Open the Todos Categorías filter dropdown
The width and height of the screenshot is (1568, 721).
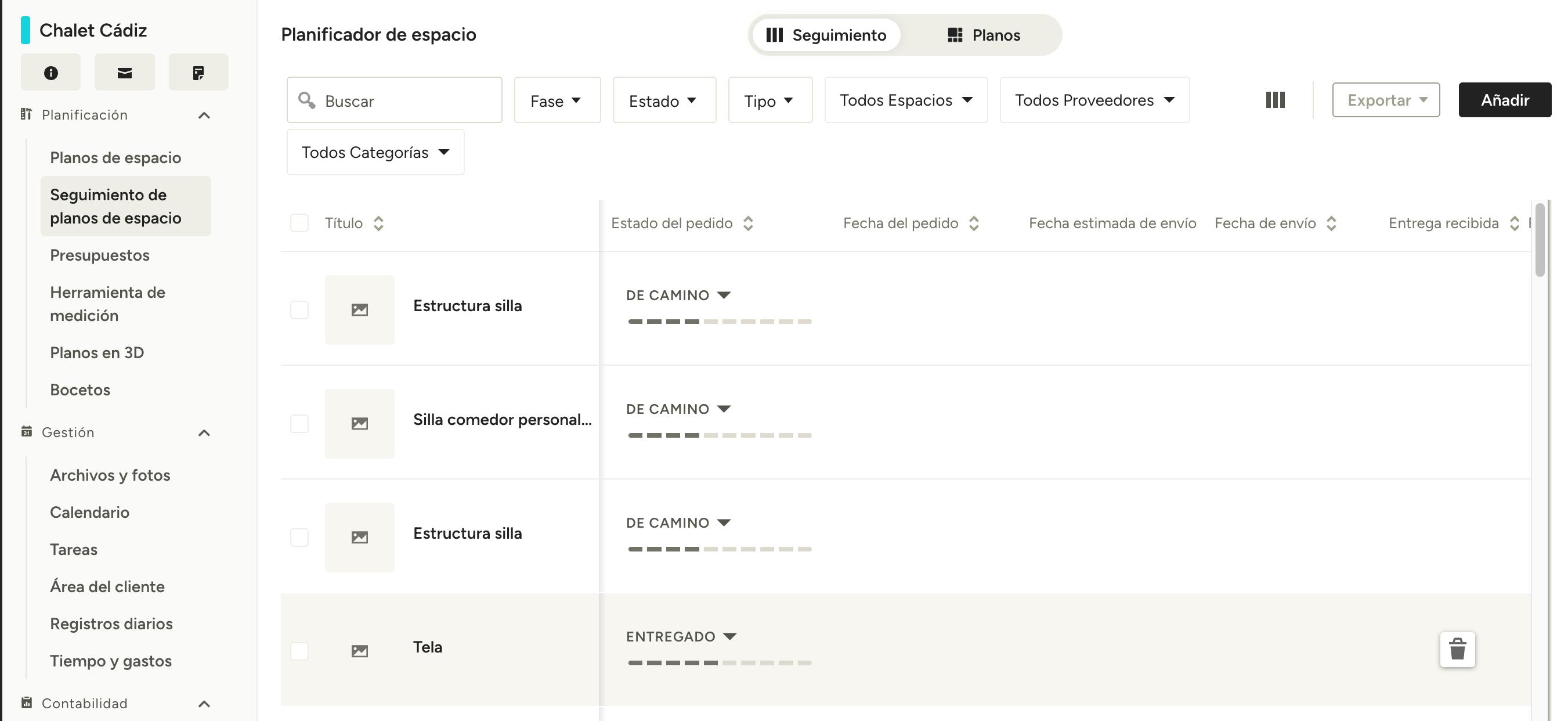pyautogui.click(x=375, y=152)
